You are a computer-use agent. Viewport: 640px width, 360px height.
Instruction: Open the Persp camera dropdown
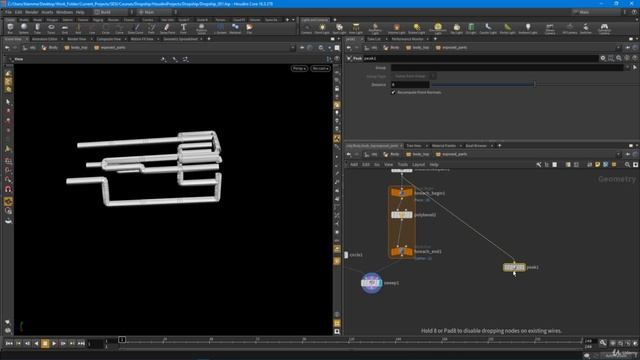(299, 68)
